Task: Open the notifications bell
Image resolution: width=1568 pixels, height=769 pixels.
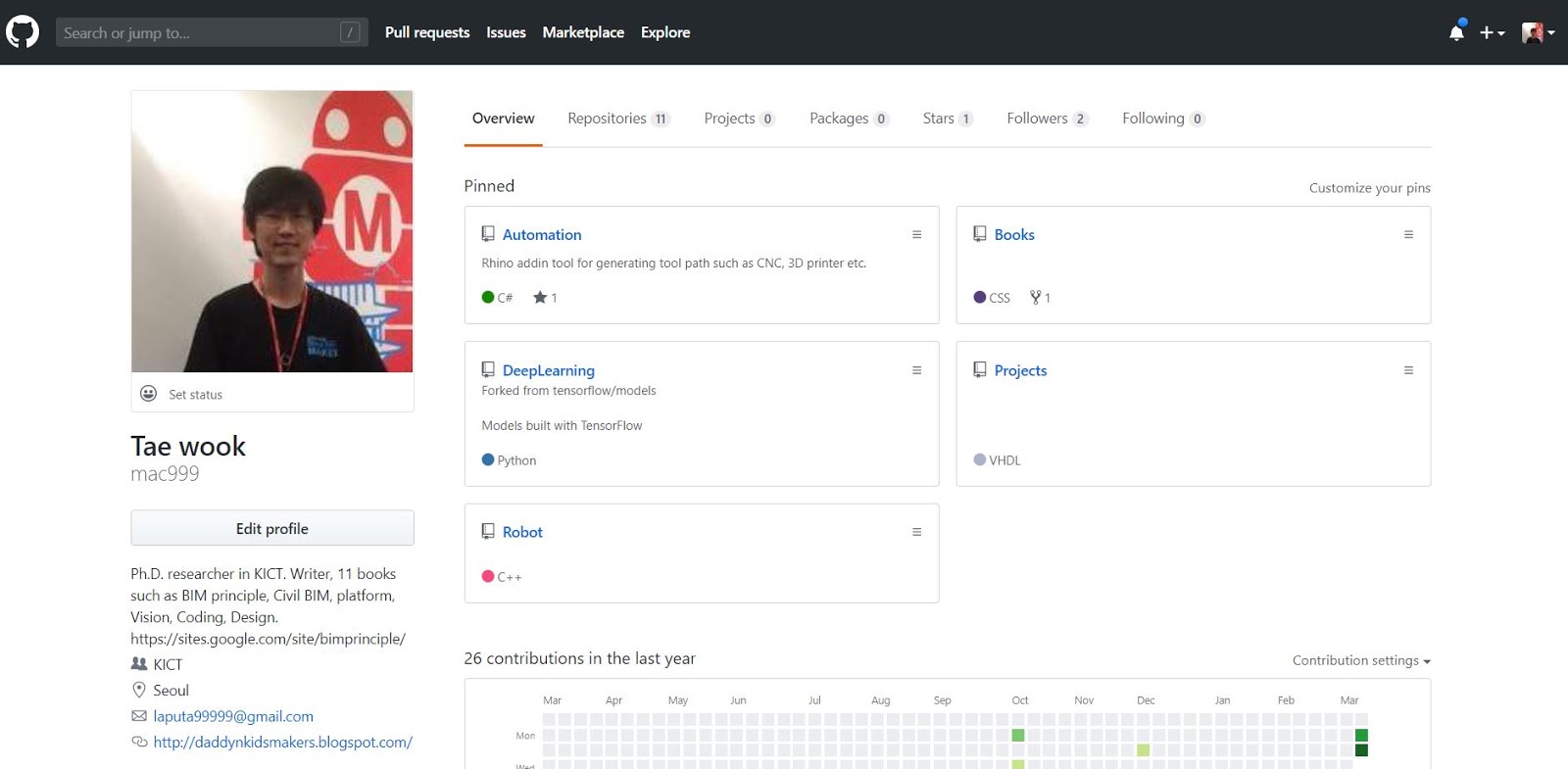Action: (1456, 32)
